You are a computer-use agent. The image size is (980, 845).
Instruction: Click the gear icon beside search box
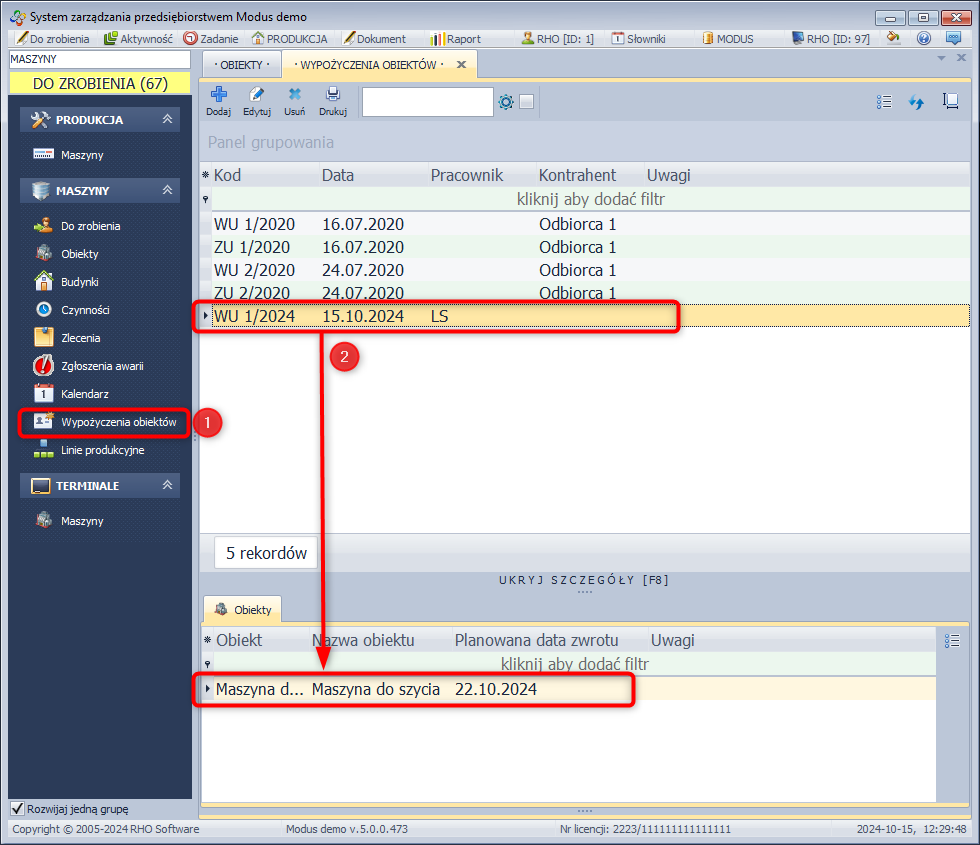point(506,102)
